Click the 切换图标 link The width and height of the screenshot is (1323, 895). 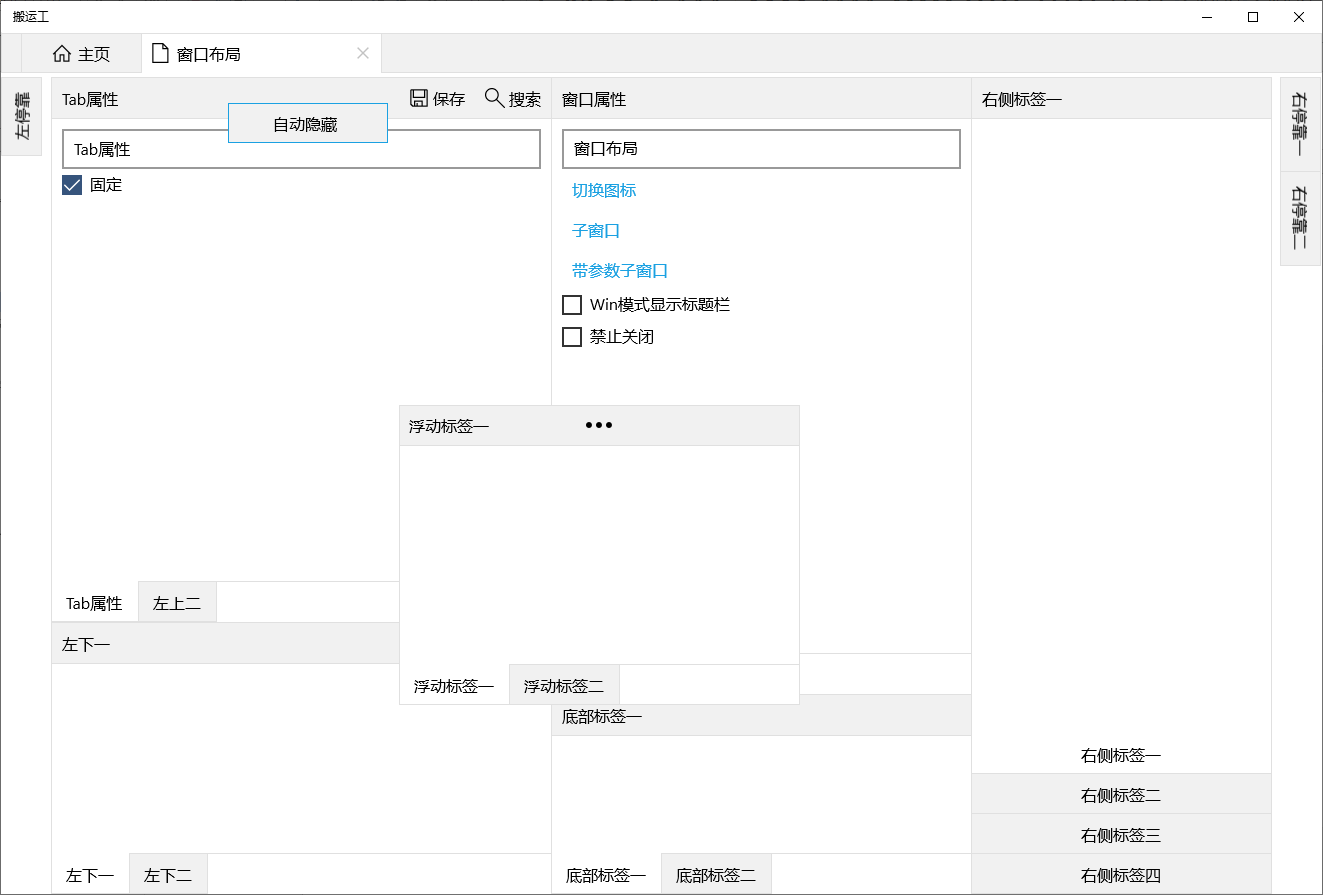[x=604, y=190]
